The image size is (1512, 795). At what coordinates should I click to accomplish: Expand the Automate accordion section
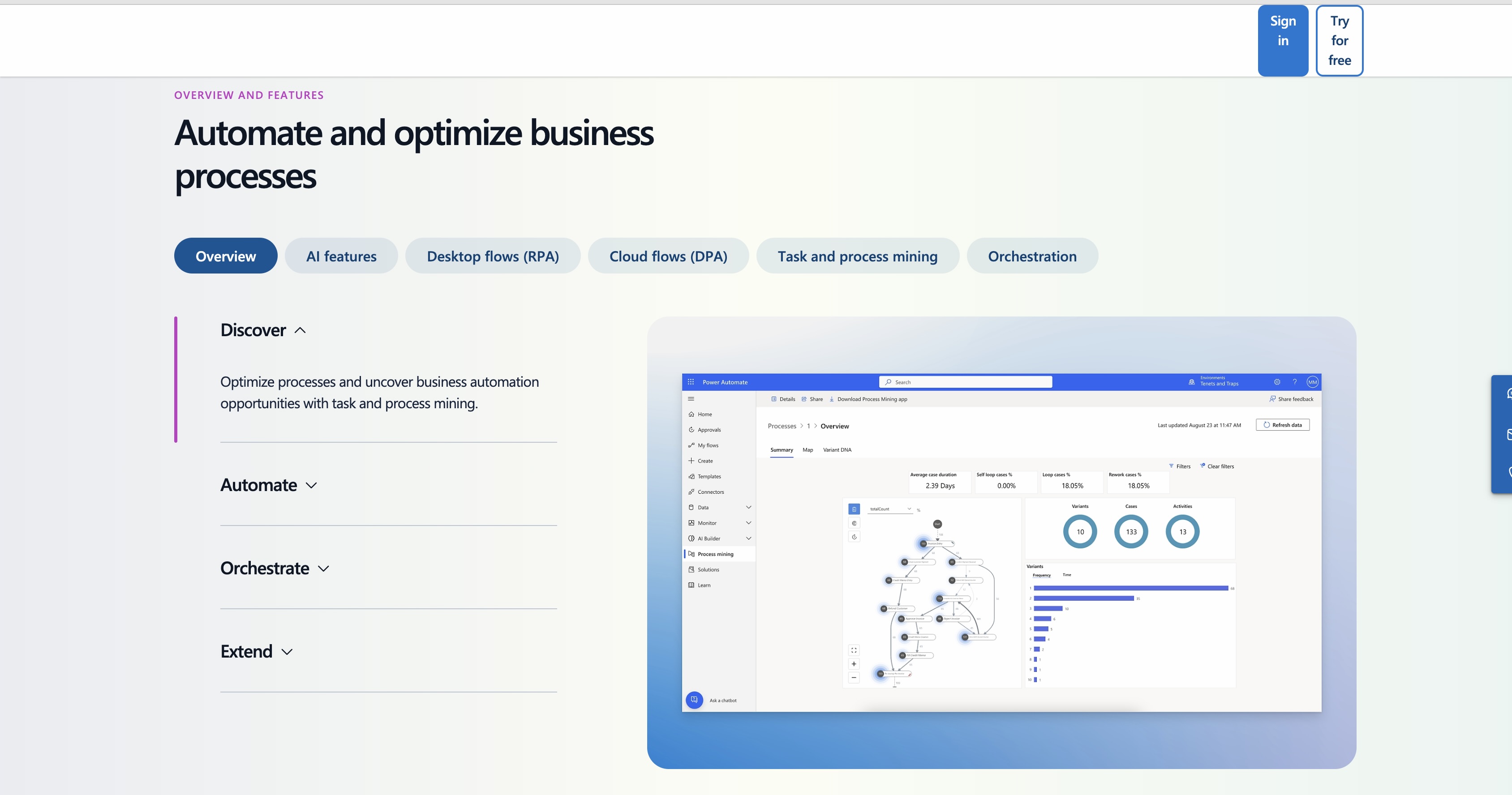pyautogui.click(x=269, y=485)
